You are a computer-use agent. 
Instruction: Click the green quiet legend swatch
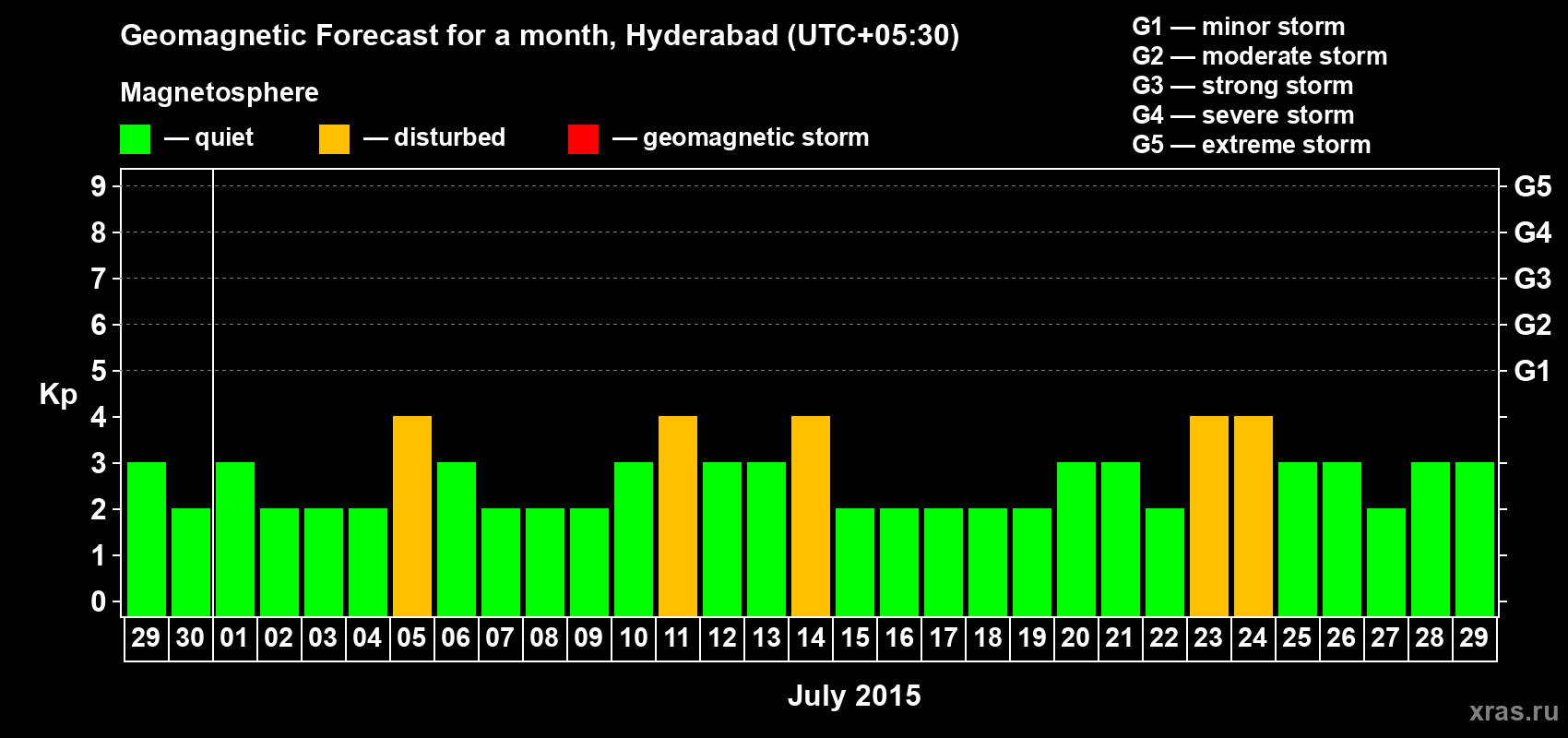click(x=135, y=139)
